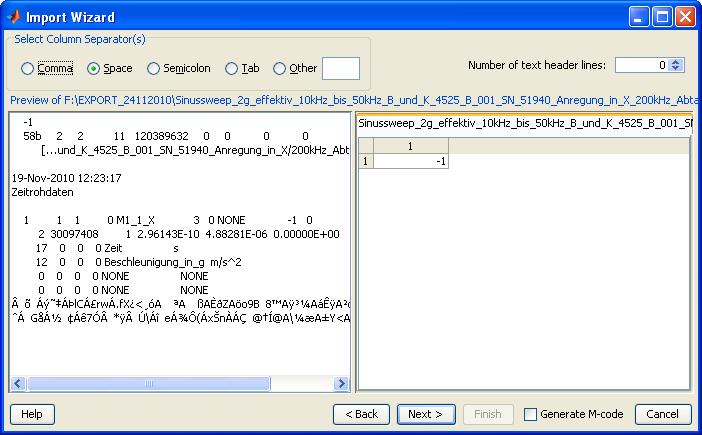Close the Import Wizard window
This screenshot has height=435, width=702.
685,17
